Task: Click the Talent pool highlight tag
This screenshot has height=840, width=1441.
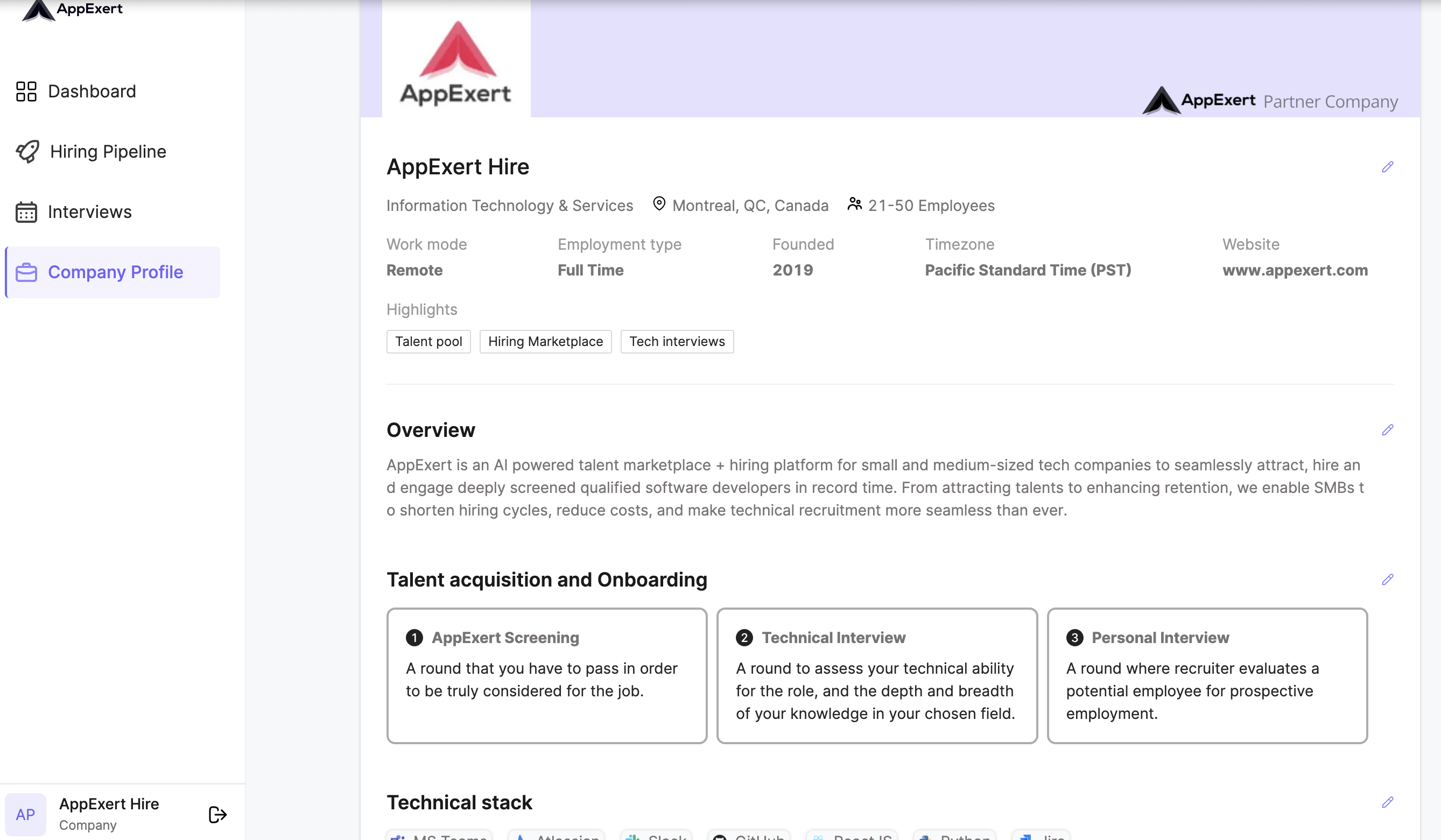Action: point(429,342)
